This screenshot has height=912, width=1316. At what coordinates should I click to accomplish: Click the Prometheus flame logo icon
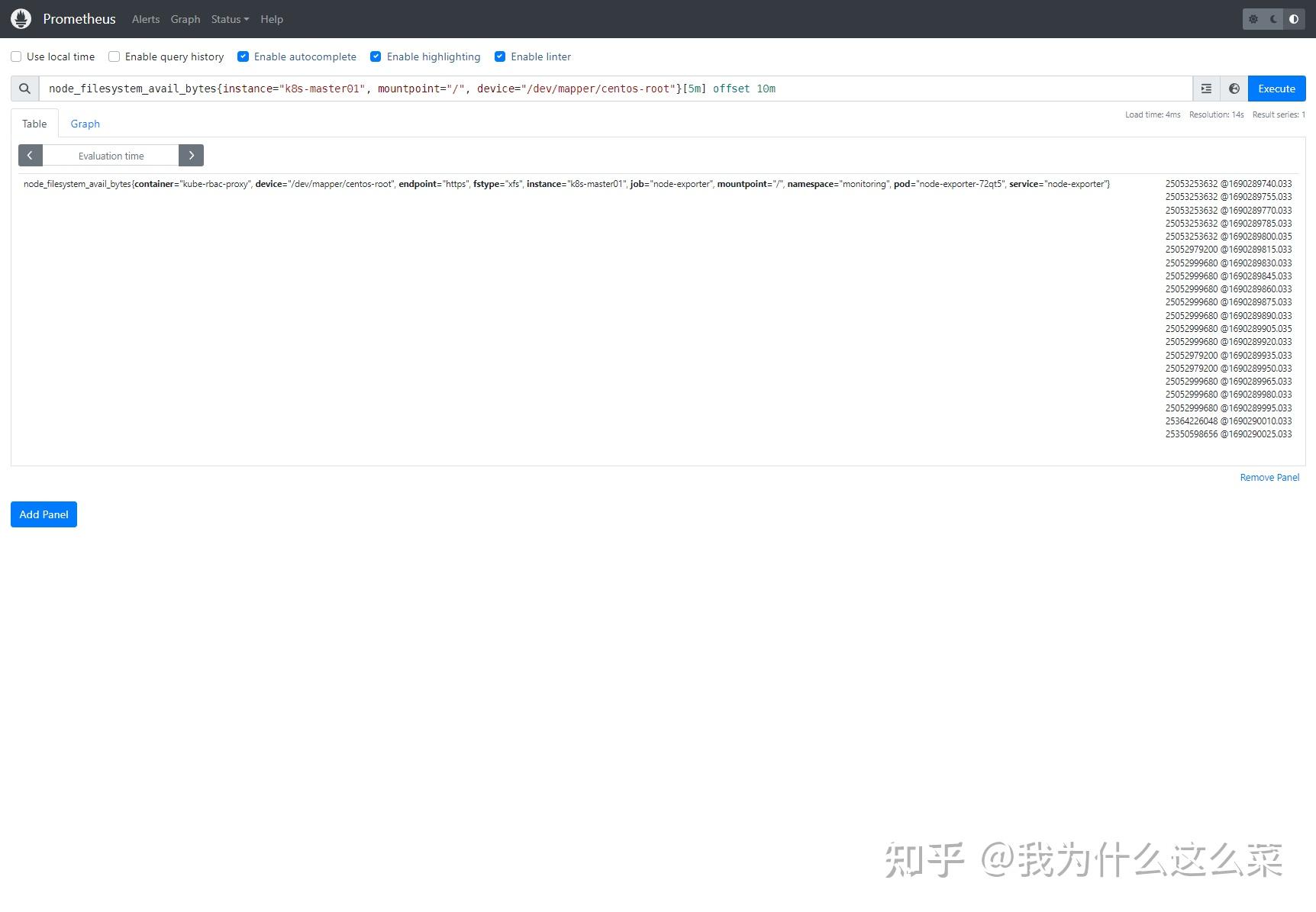(x=21, y=19)
